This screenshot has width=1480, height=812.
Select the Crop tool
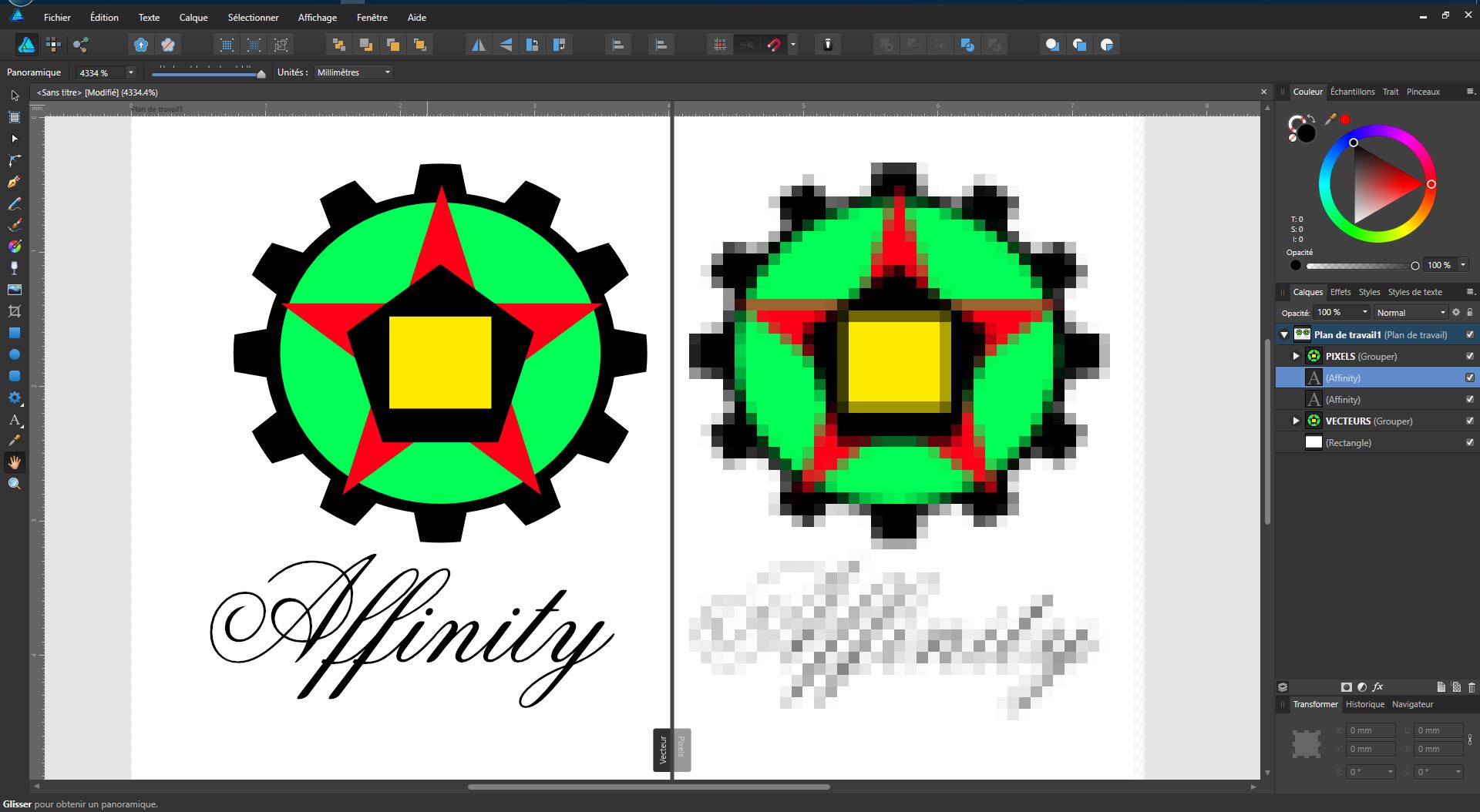[x=15, y=311]
